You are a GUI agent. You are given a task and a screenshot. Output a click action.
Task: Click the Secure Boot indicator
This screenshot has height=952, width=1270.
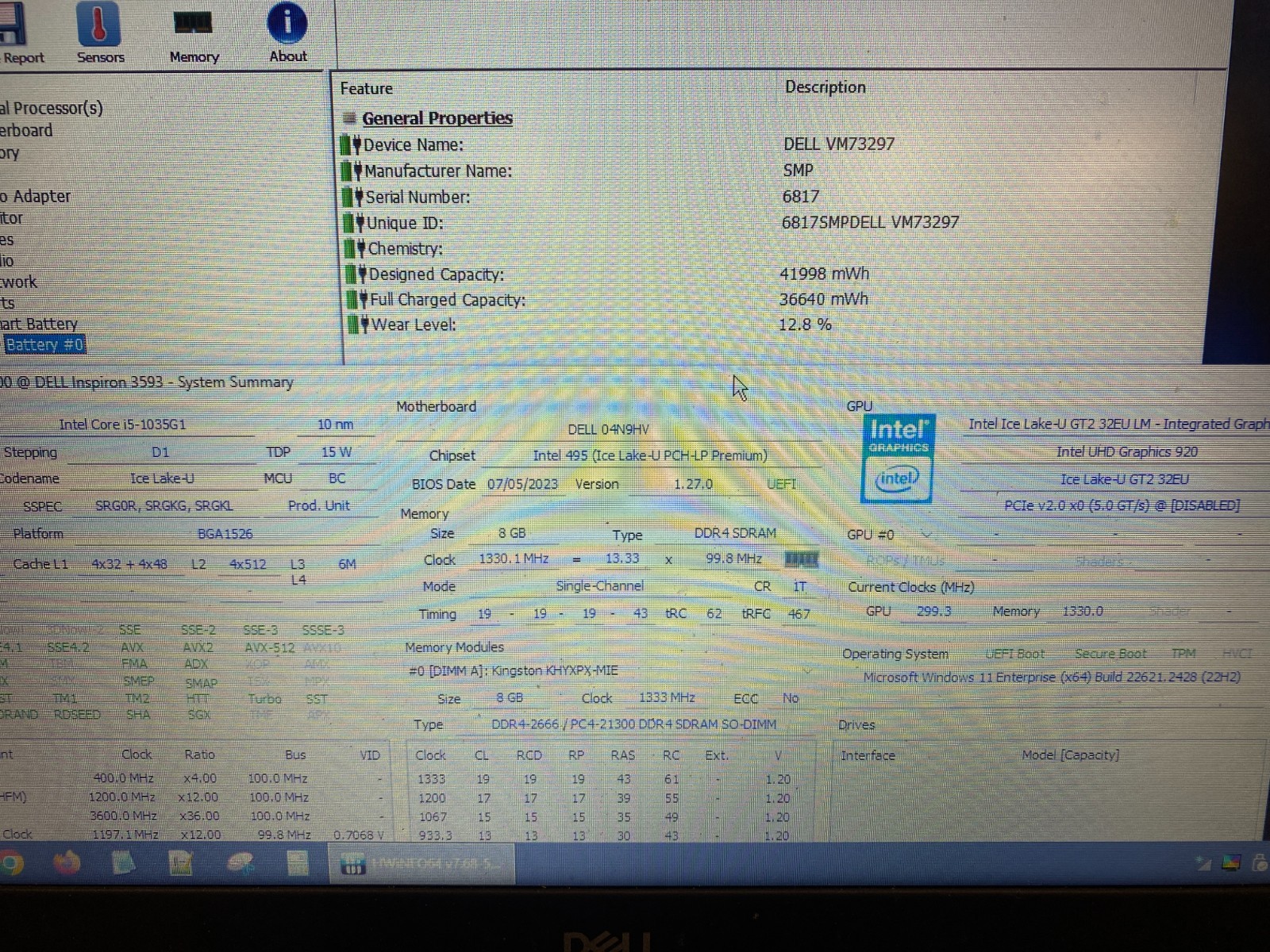pyautogui.click(x=1110, y=654)
